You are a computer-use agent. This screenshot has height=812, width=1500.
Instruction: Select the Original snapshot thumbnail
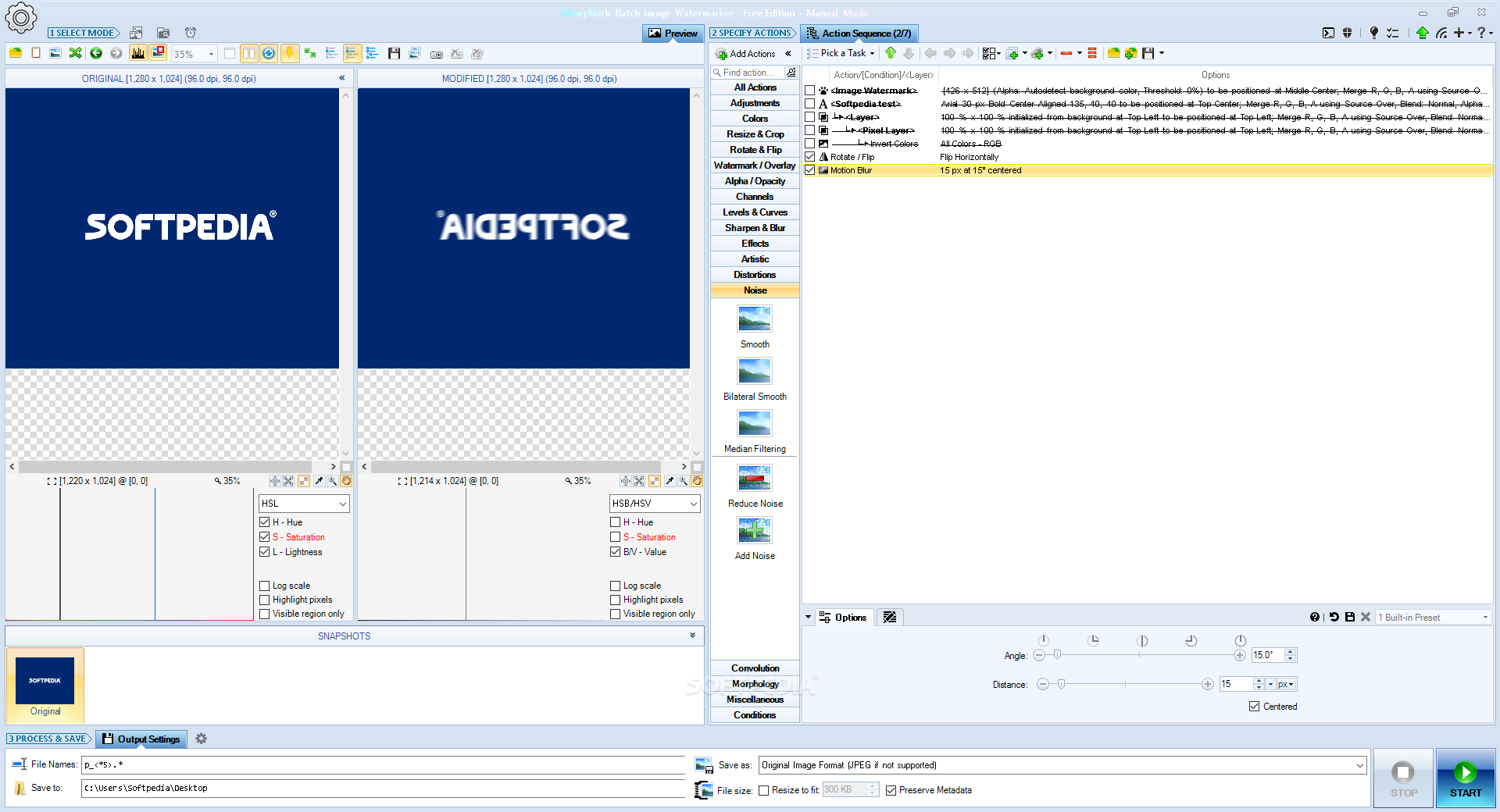pyautogui.click(x=45, y=686)
